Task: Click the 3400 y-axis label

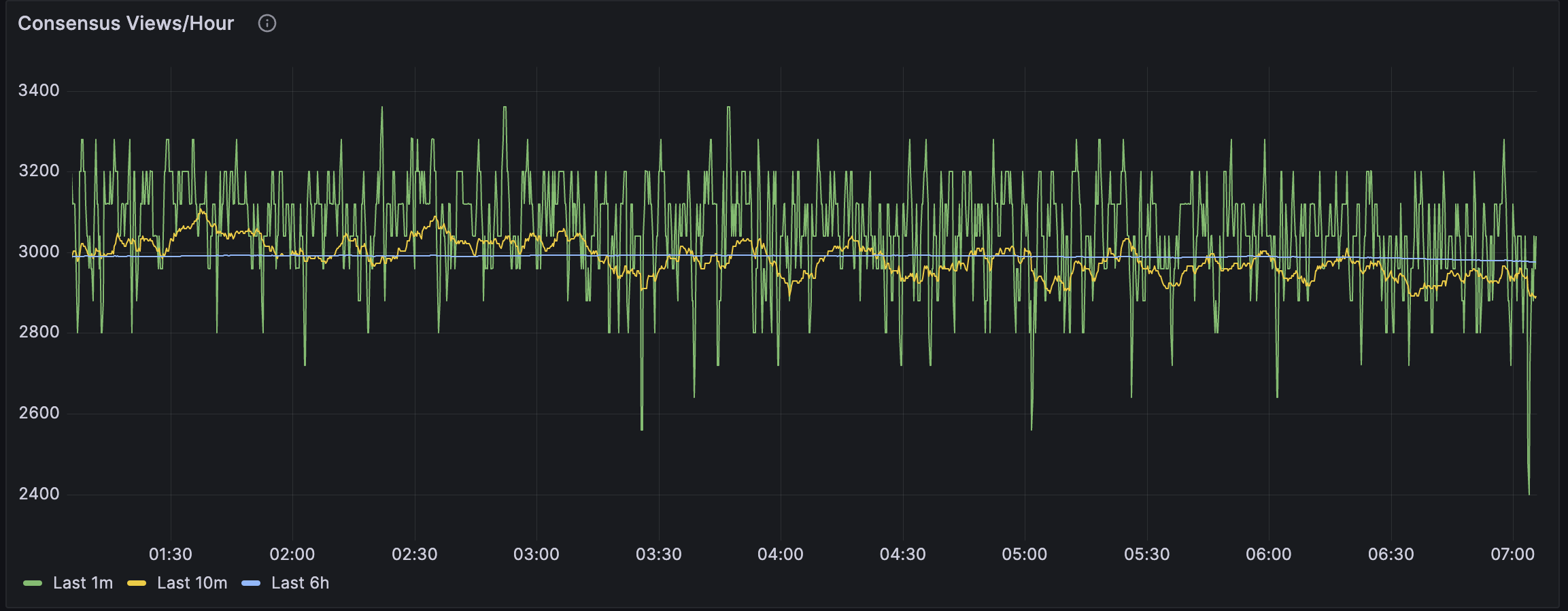Action: click(x=39, y=90)
